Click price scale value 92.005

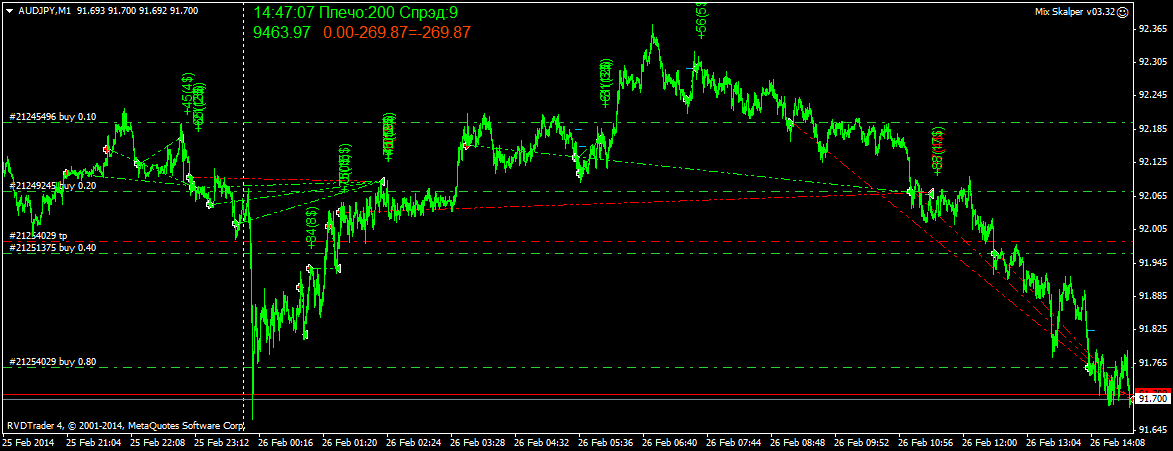point(1152,230)
